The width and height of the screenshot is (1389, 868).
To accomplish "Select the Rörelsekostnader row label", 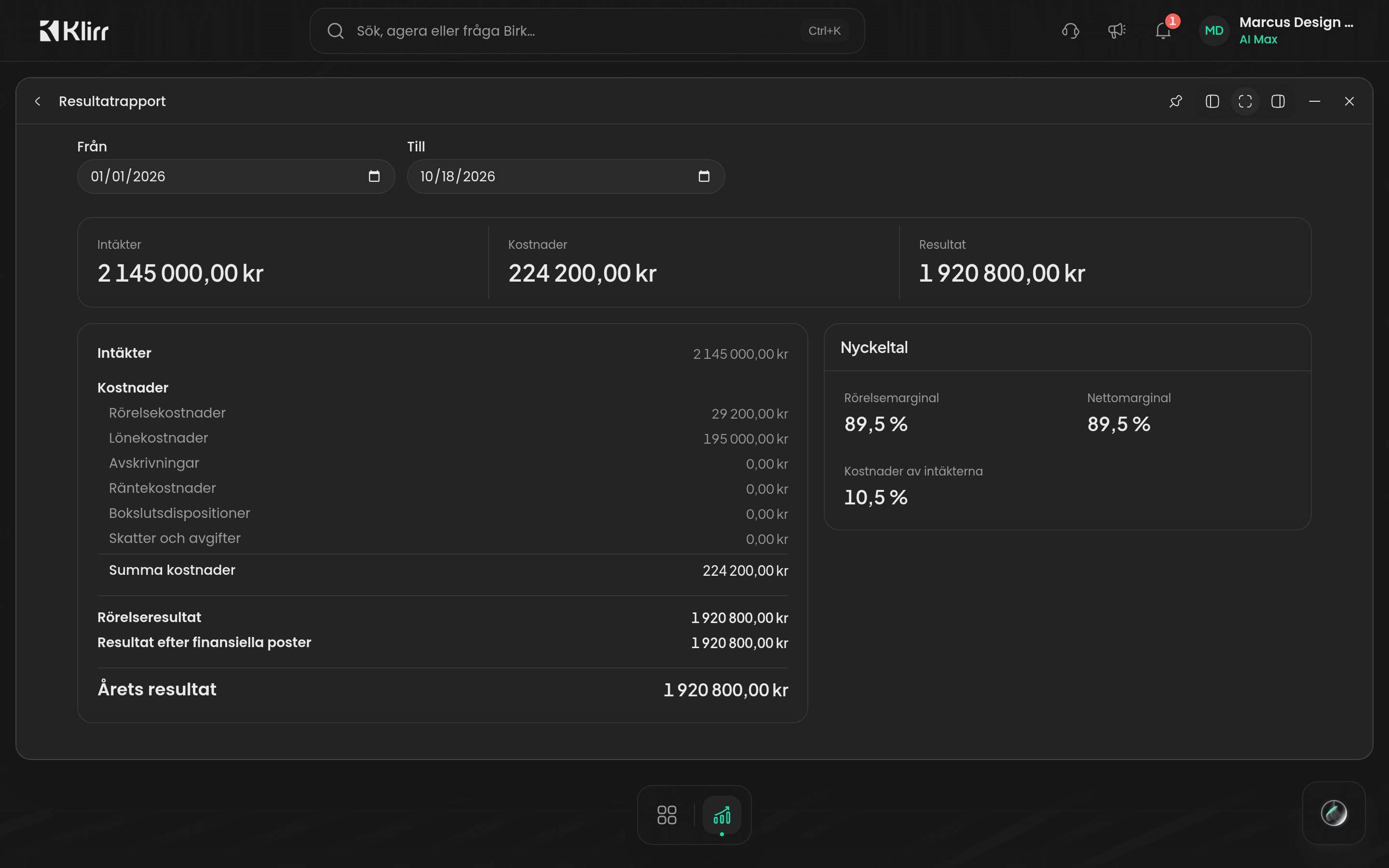I will click(x=167, y=413).
